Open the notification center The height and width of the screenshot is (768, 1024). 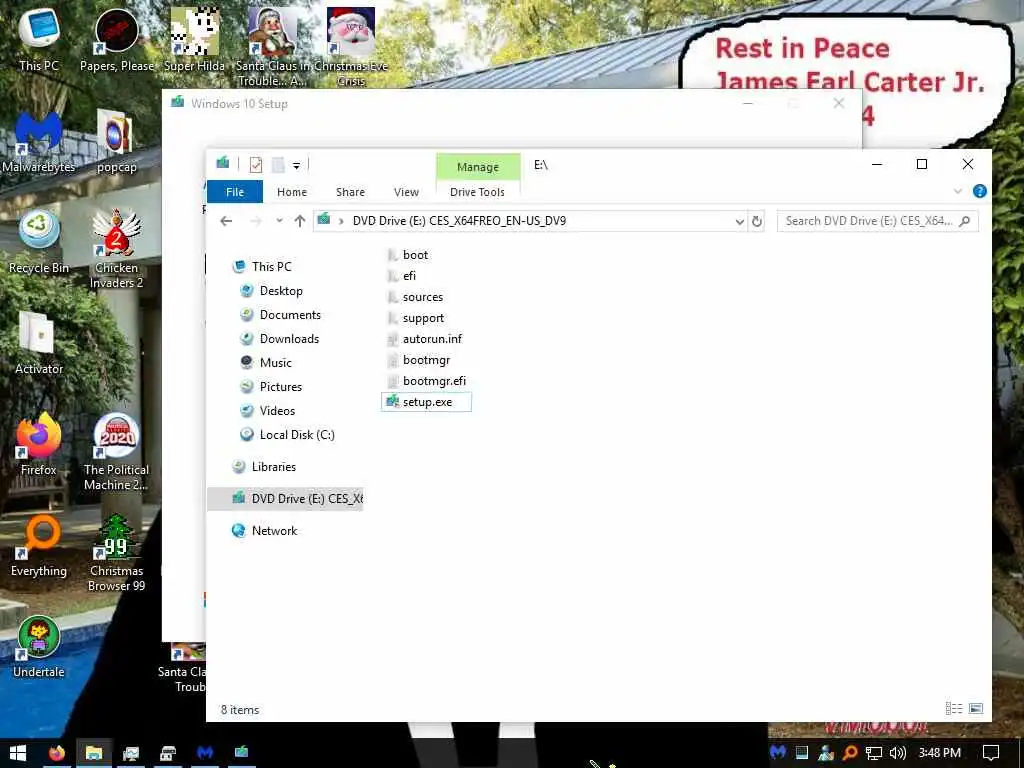pyautogui.click(x=991, y=753)
